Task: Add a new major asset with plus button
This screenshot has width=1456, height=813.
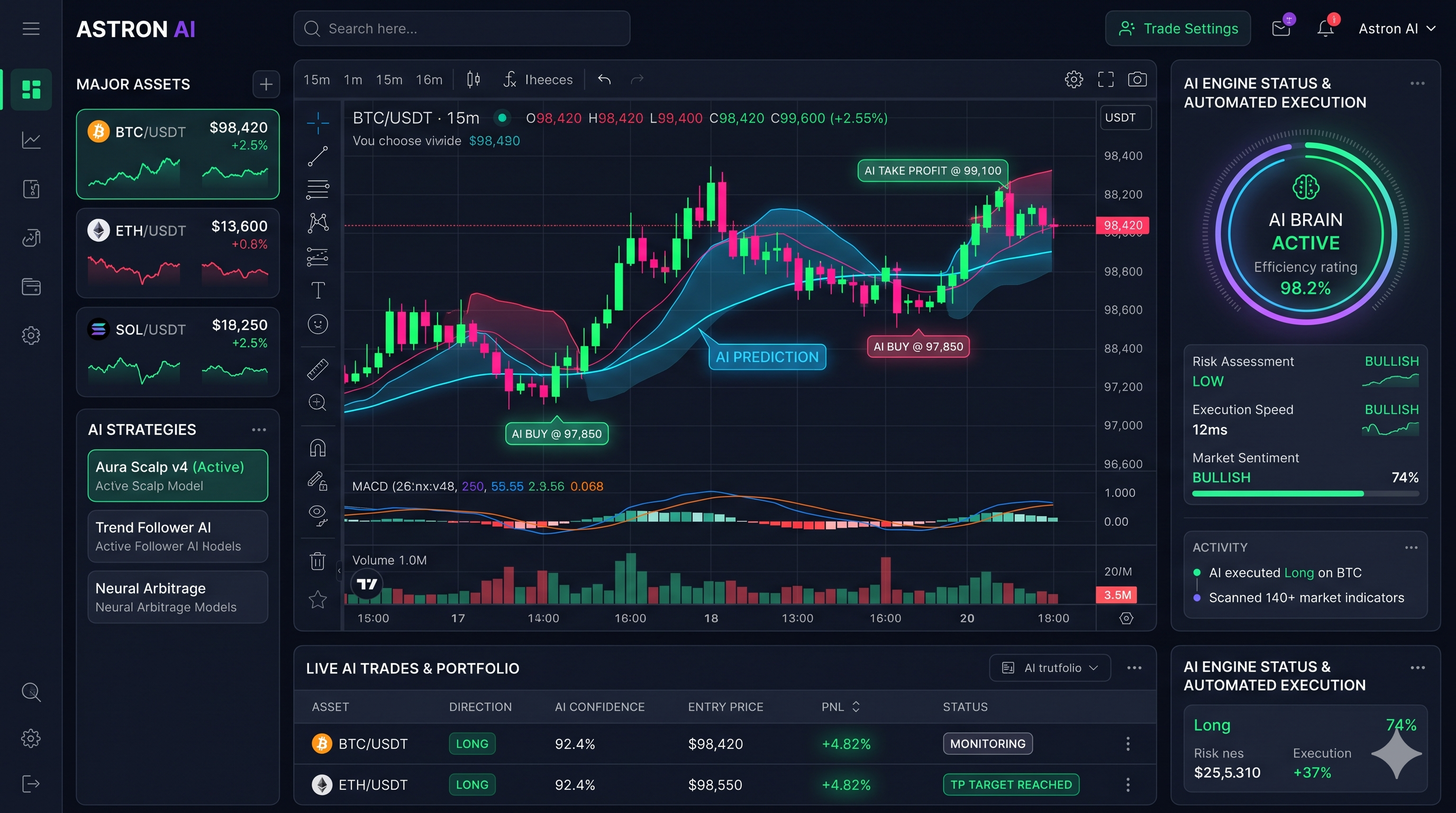Action: [266, 84]
